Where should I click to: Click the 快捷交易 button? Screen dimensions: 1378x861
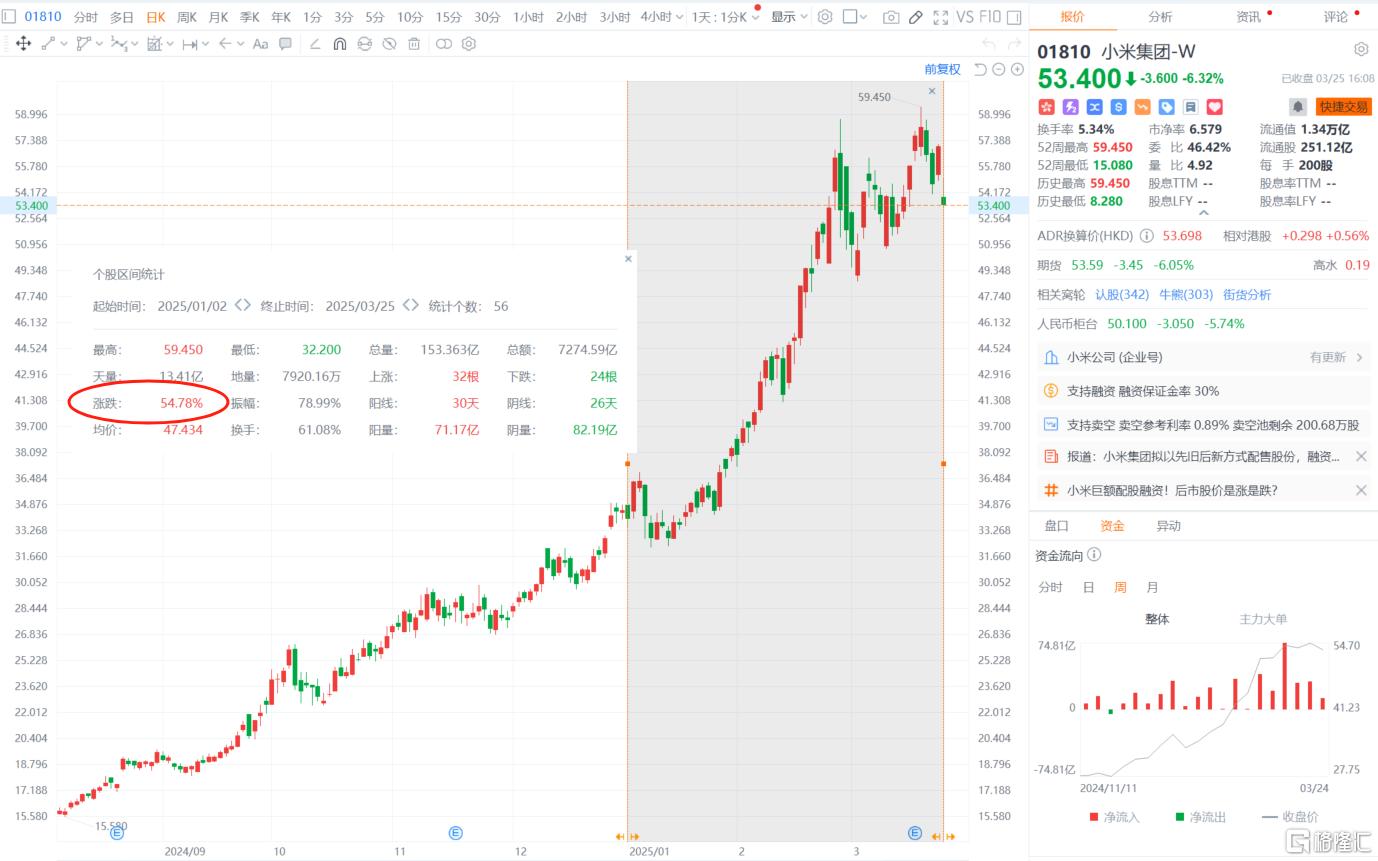point(1343,107)
